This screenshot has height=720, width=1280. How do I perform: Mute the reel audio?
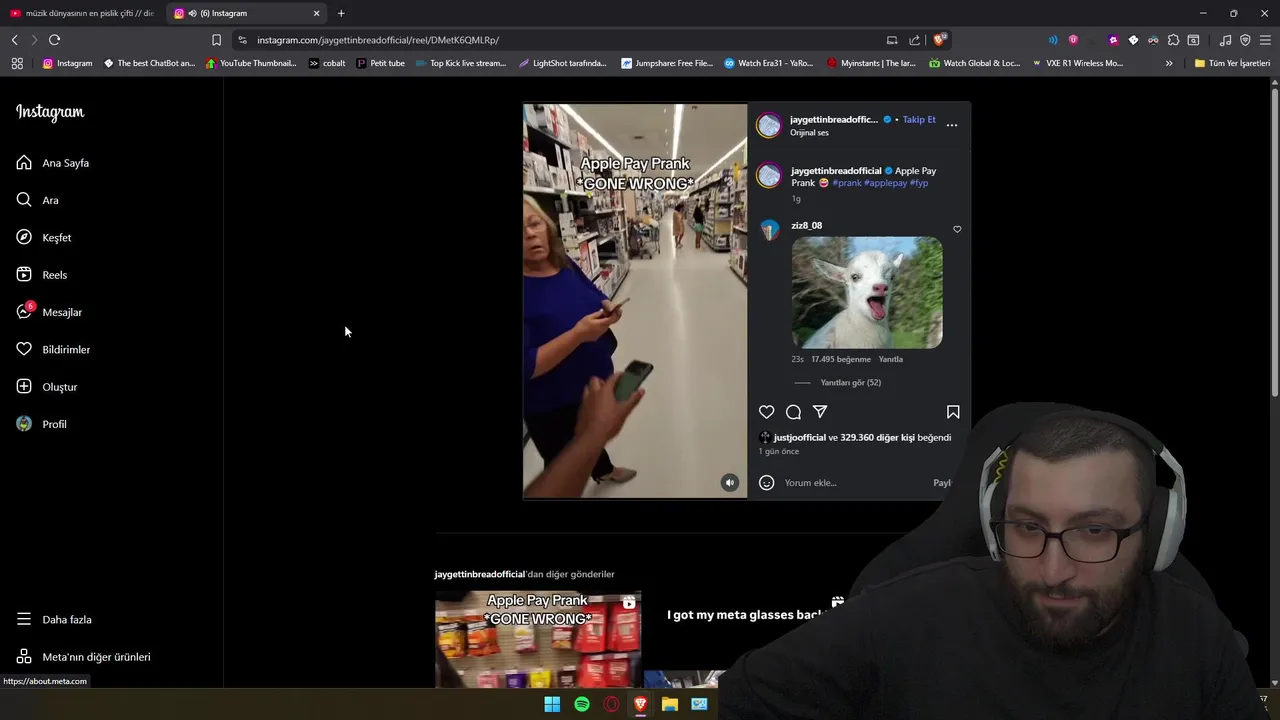click(x=730, y=483)
